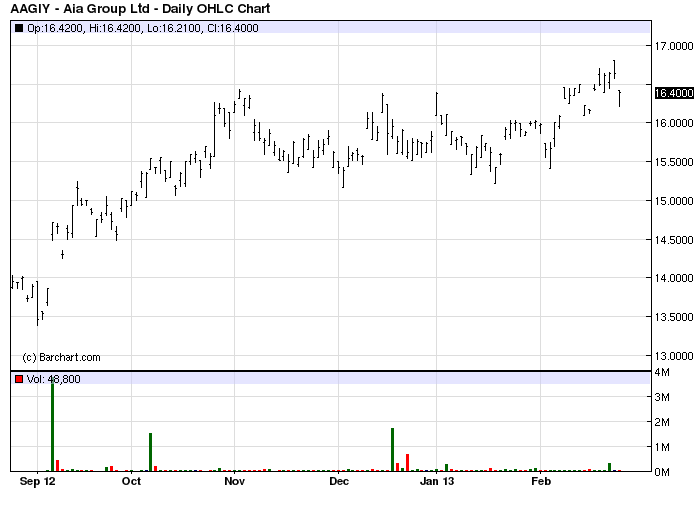Click the 1M volume axis label

662,447
